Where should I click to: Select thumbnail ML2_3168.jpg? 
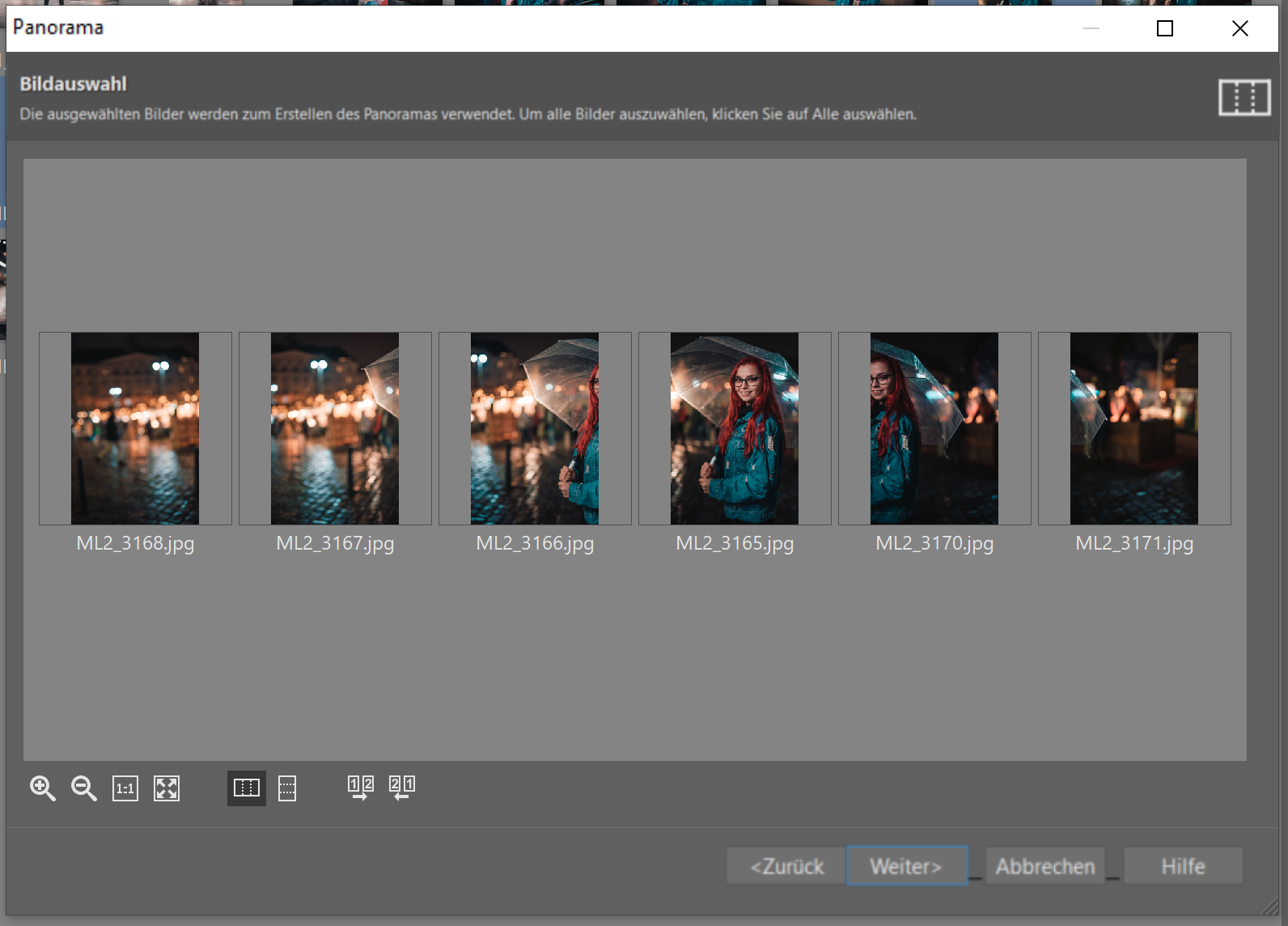tap(135, 428)
